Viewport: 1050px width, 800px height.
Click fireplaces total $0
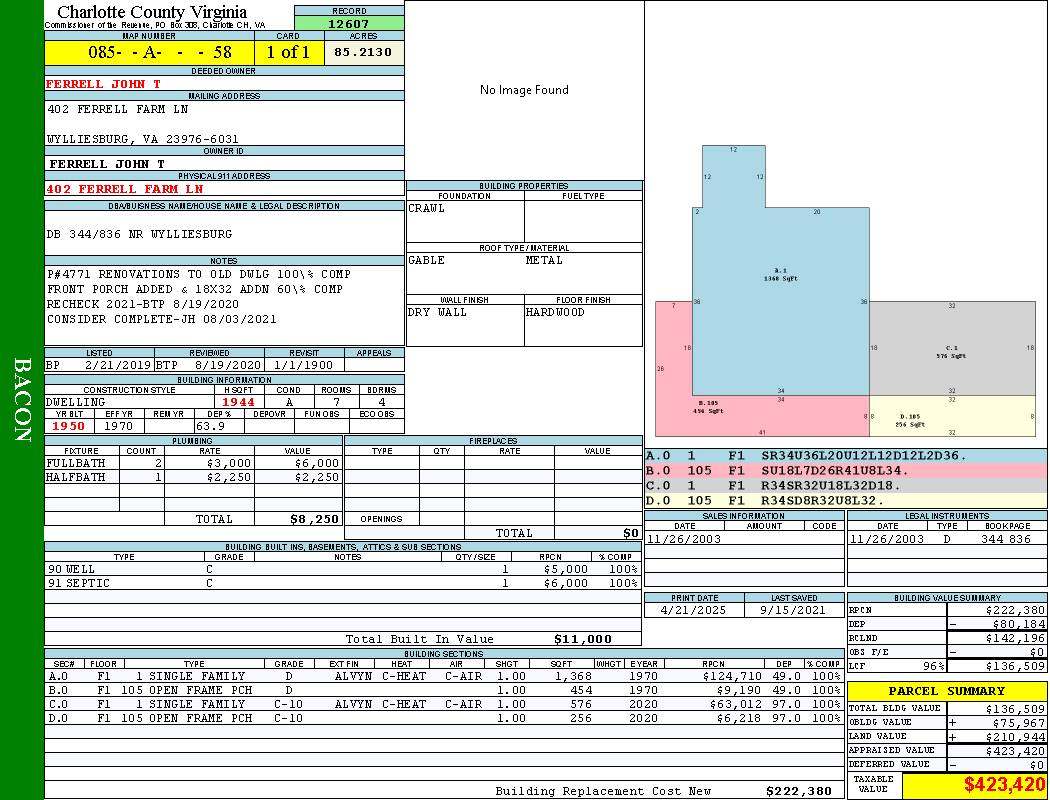[x=631, y=533]
